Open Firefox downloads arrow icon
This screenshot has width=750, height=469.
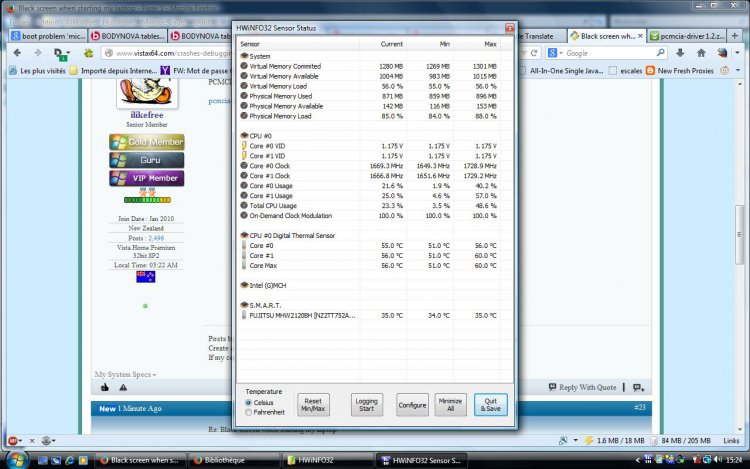[x=680, y=53]
